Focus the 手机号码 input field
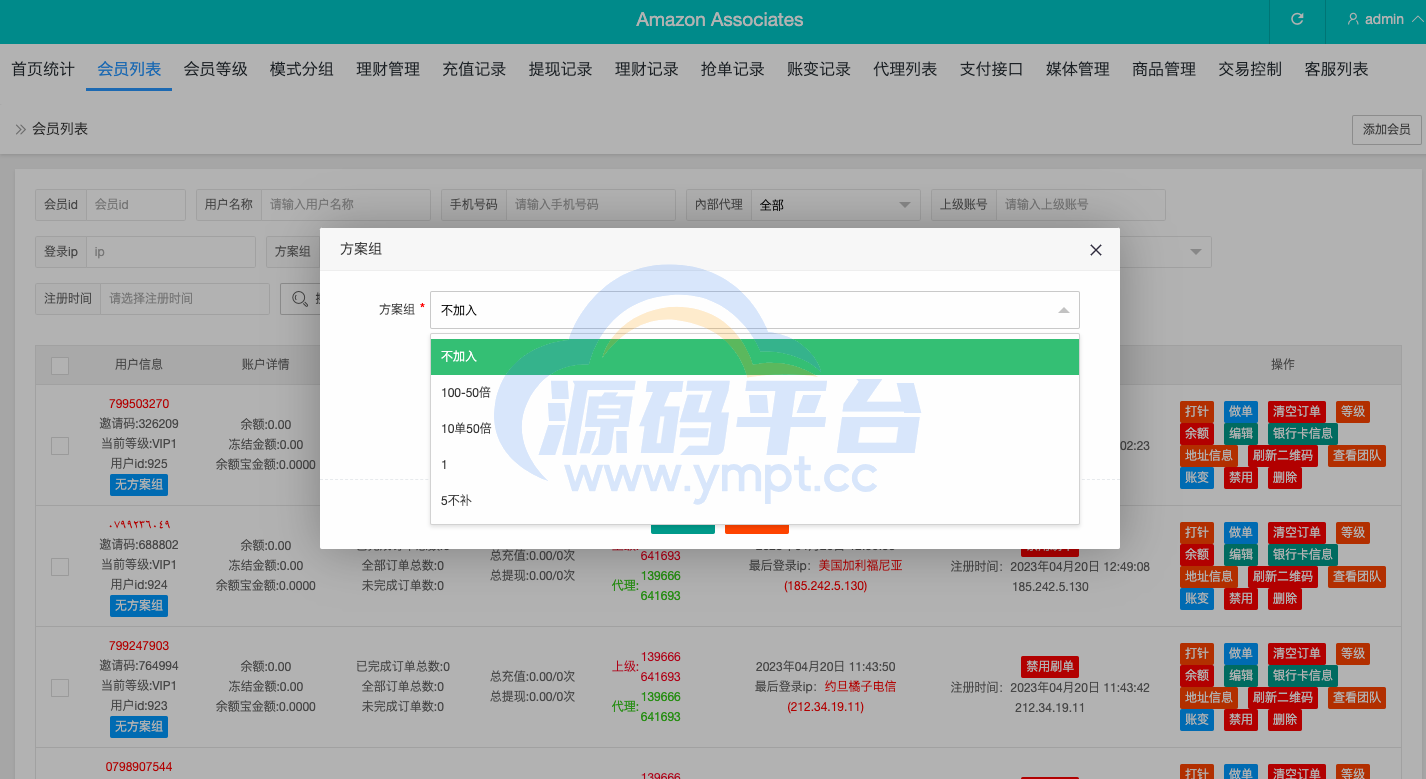The width and height of the screenshot is (1426, 779). coord(591,204)
